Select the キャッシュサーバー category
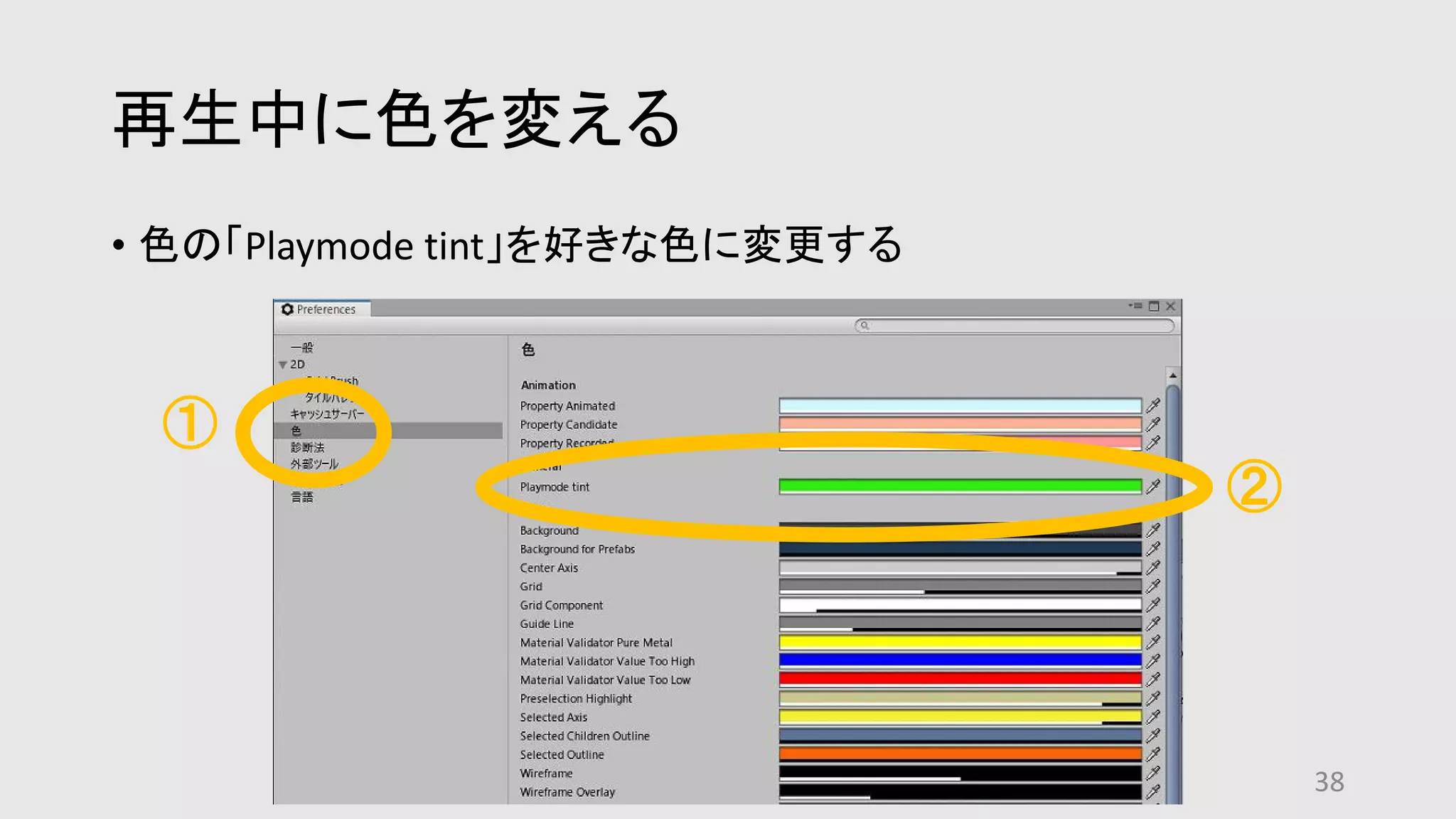This screenshot has height=819, width=1456. (327, 414)
